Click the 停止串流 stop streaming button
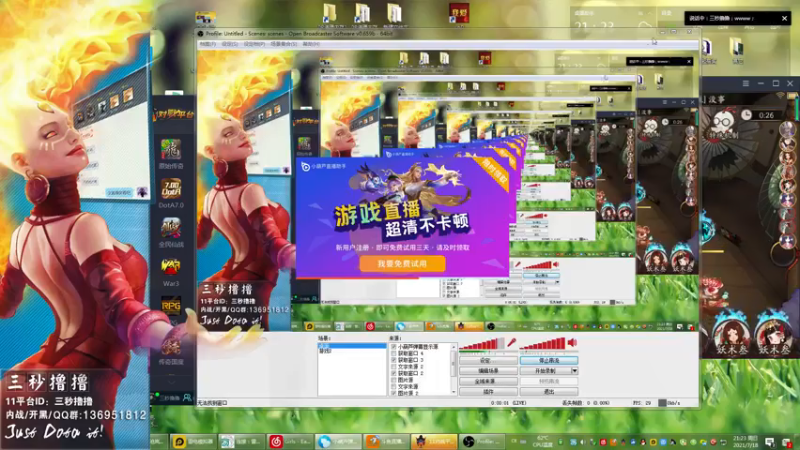The image size is (800, 450). tap(549, 361)
